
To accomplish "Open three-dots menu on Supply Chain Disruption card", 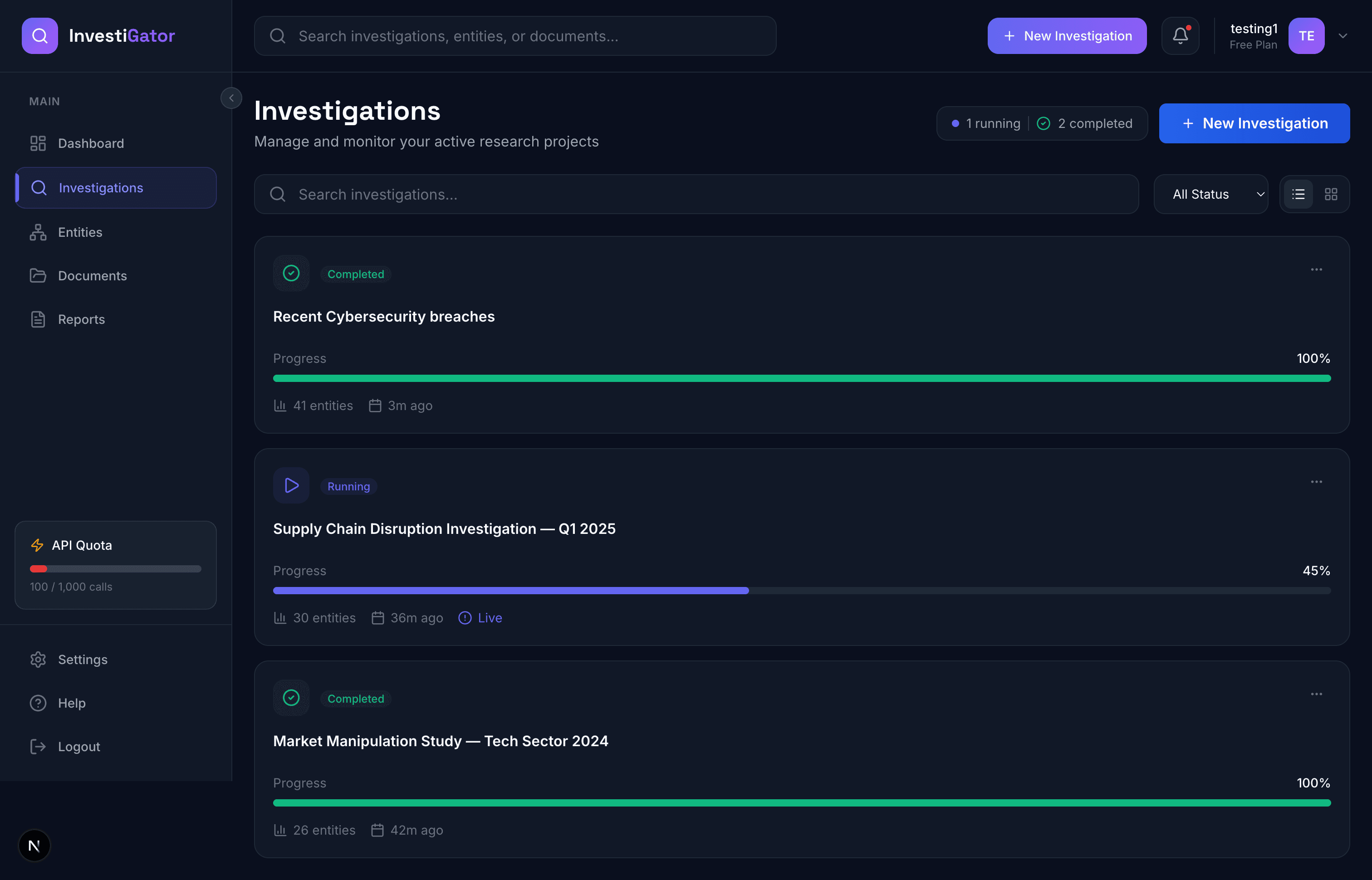I will point(1316,482).
